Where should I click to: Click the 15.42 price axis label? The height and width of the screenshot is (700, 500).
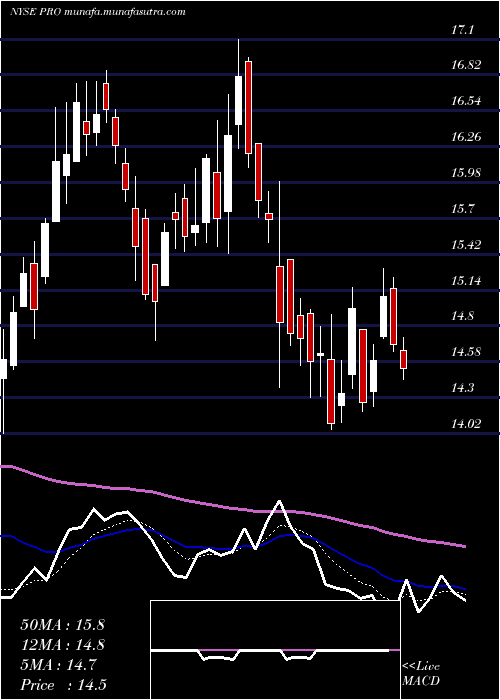[x=466, y=245]
